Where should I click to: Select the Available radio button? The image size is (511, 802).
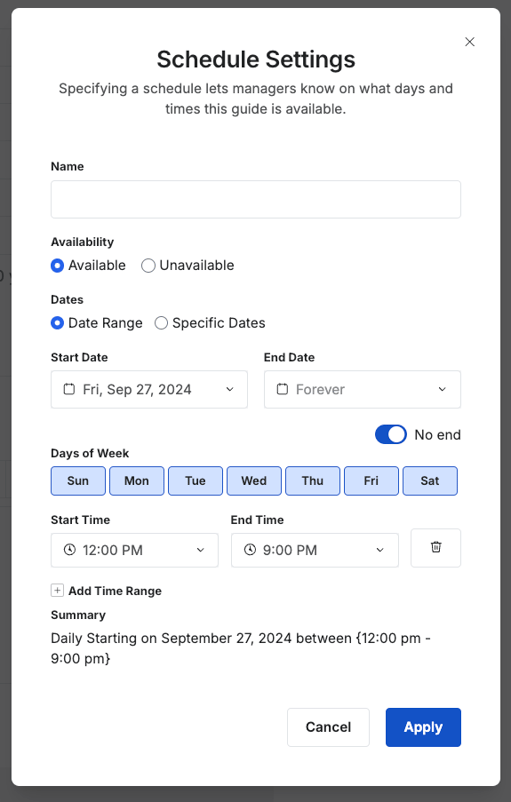click(x=57, y=265)
